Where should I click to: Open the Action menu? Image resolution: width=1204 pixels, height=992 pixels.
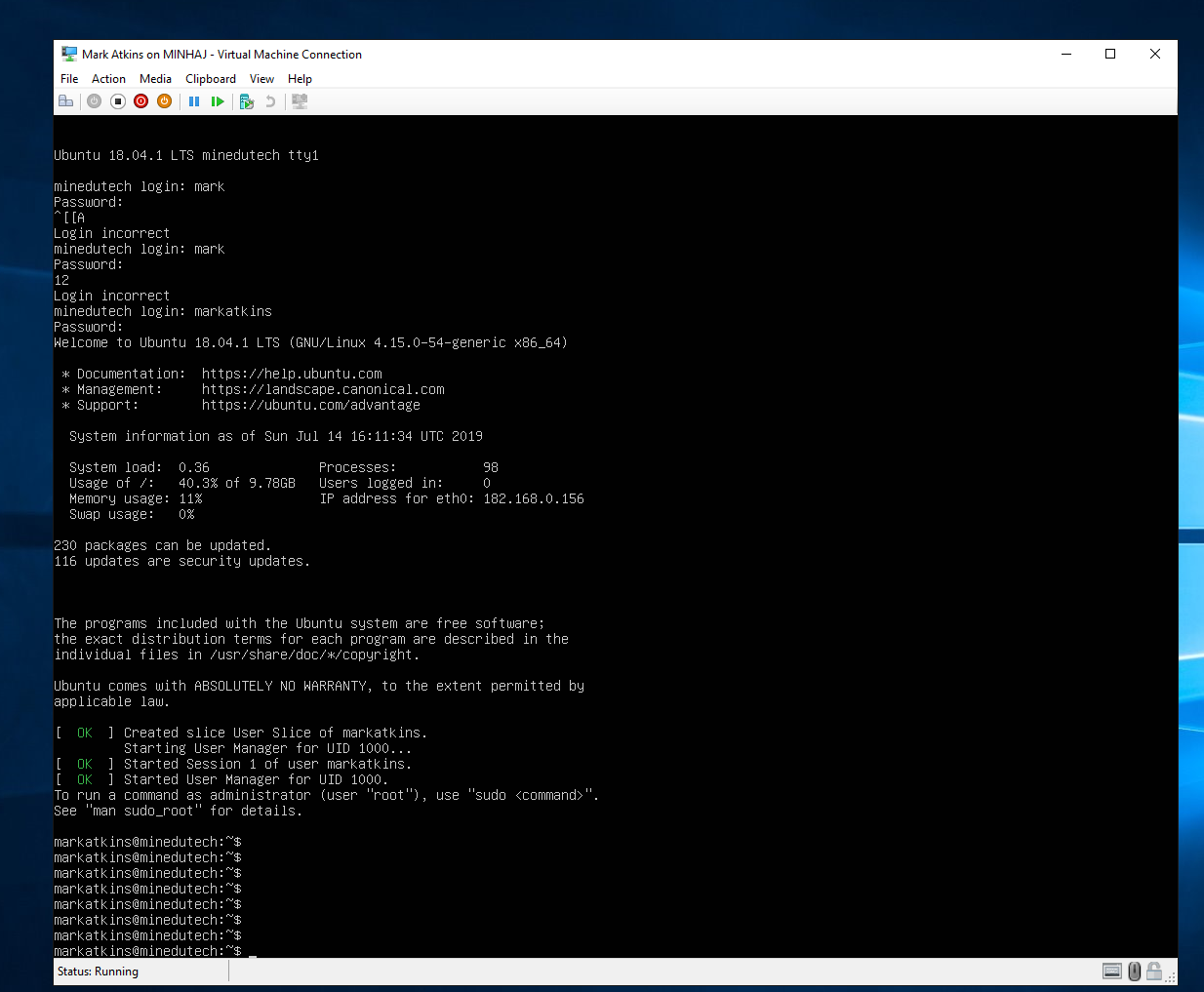(x=108, y=79)
